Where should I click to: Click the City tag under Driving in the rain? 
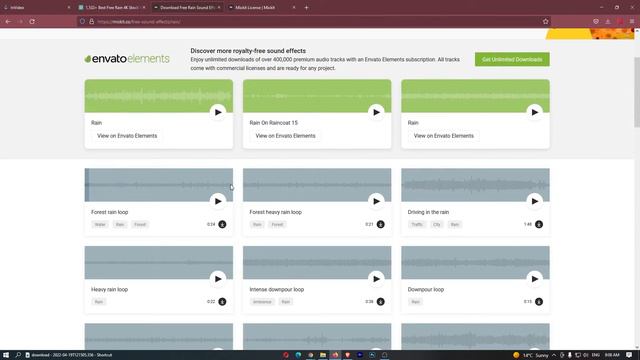coord(437,224)
